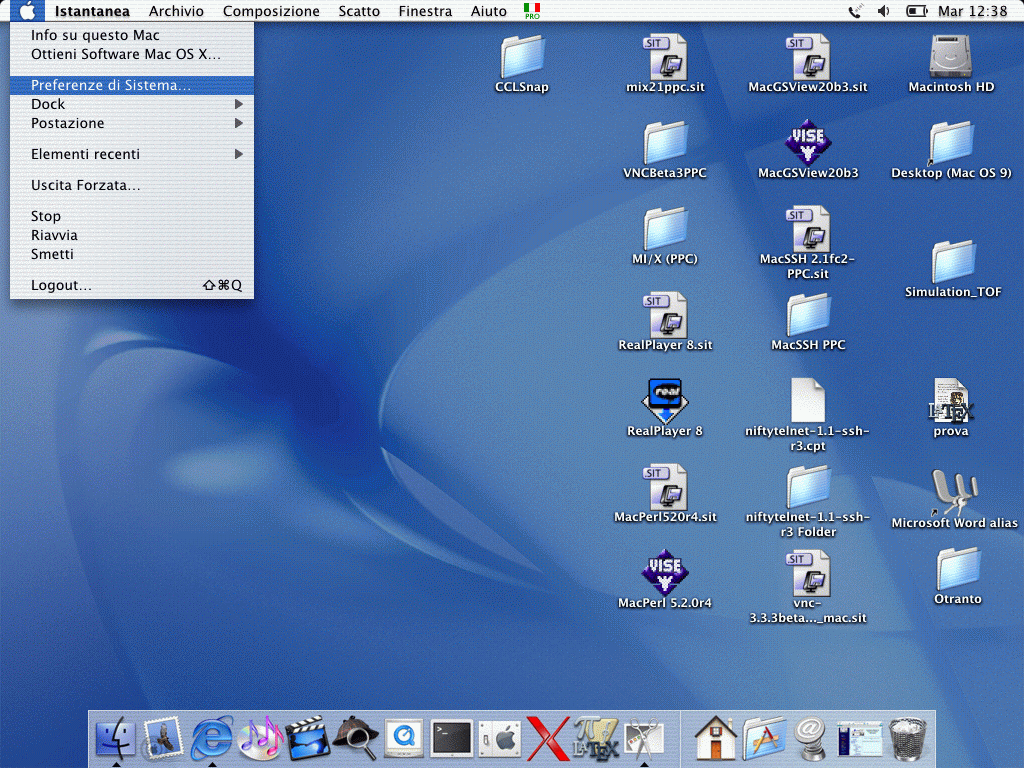
Task: Click the clock showing Mar 12:38
Action: click(972, 11)
